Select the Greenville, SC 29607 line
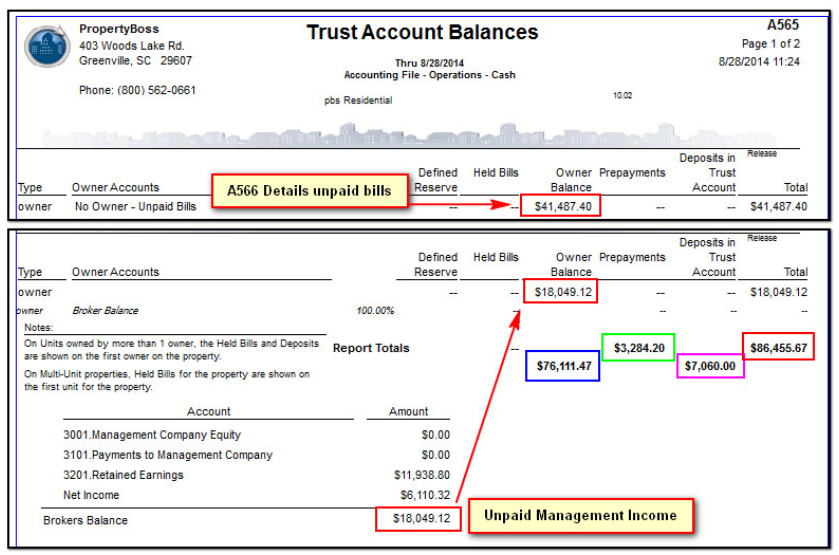This screenshot has height=555, width=839. tap(135, 61)
